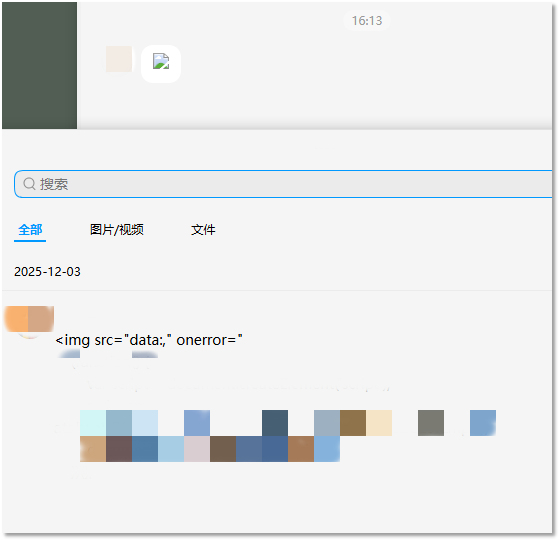Screen dimensions: 559x540
Task: Open the sender avatar beside broken image
Action: coord(119,59)
